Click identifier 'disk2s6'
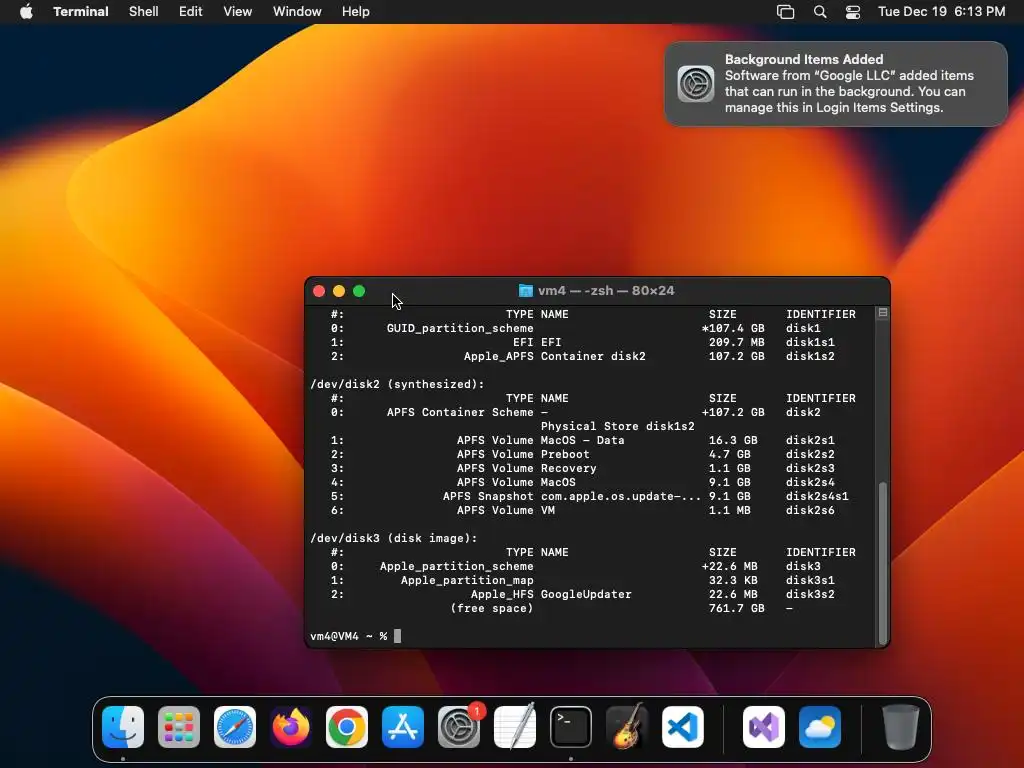Viewport: 1024px width, 768px height. [x=810, y=510]
